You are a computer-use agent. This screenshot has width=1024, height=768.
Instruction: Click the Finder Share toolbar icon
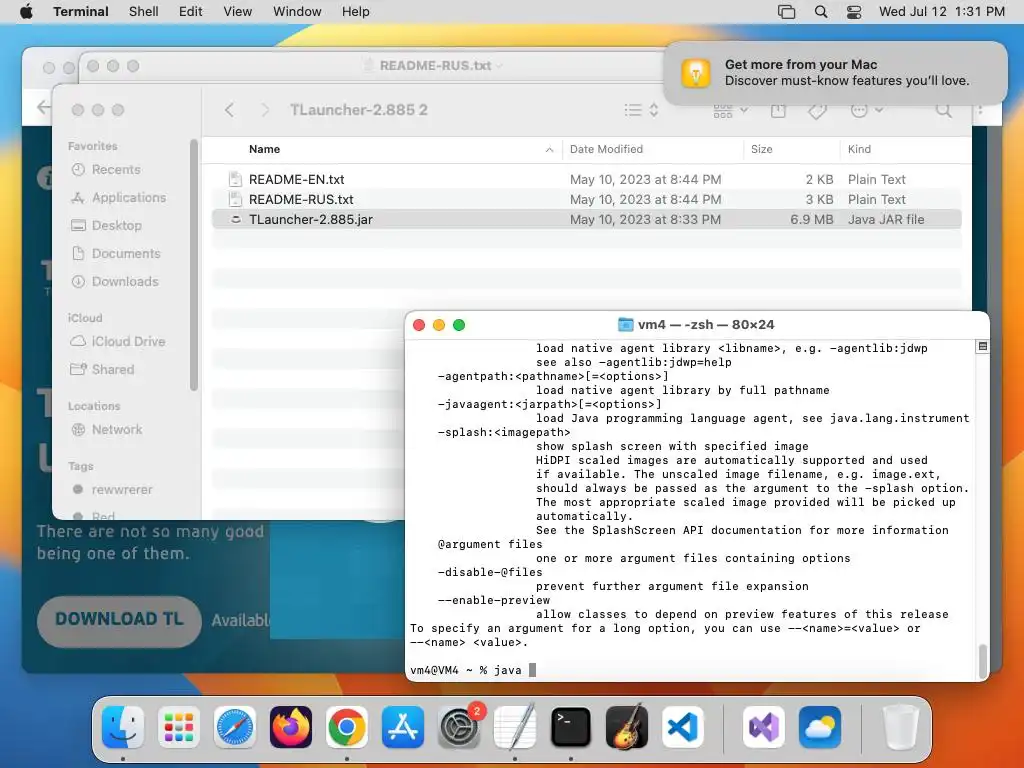click(778, 110)
